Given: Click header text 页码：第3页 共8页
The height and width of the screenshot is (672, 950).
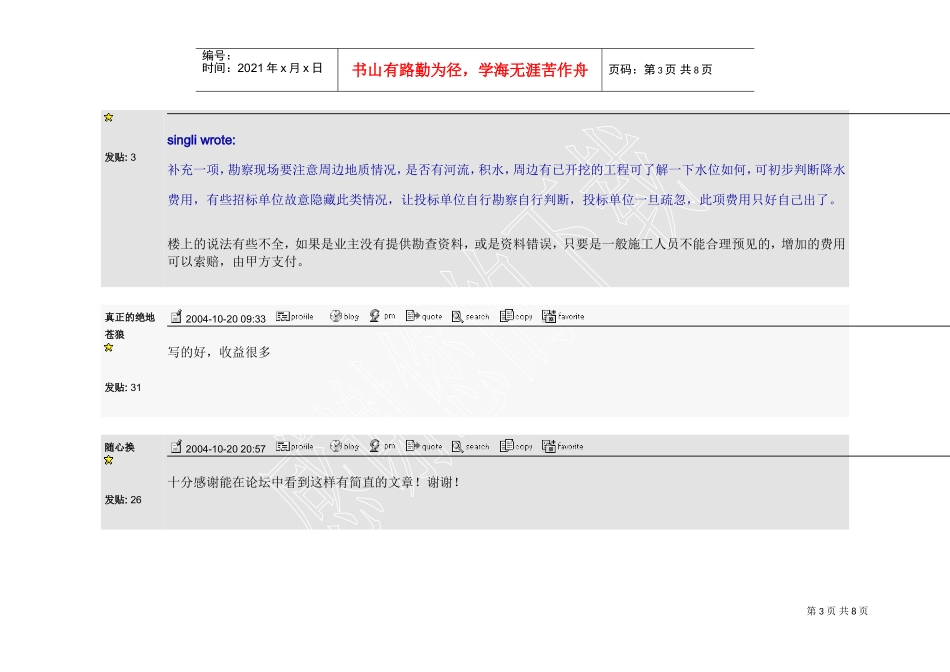Looking at the screenshot, I should tap(660, 70).
